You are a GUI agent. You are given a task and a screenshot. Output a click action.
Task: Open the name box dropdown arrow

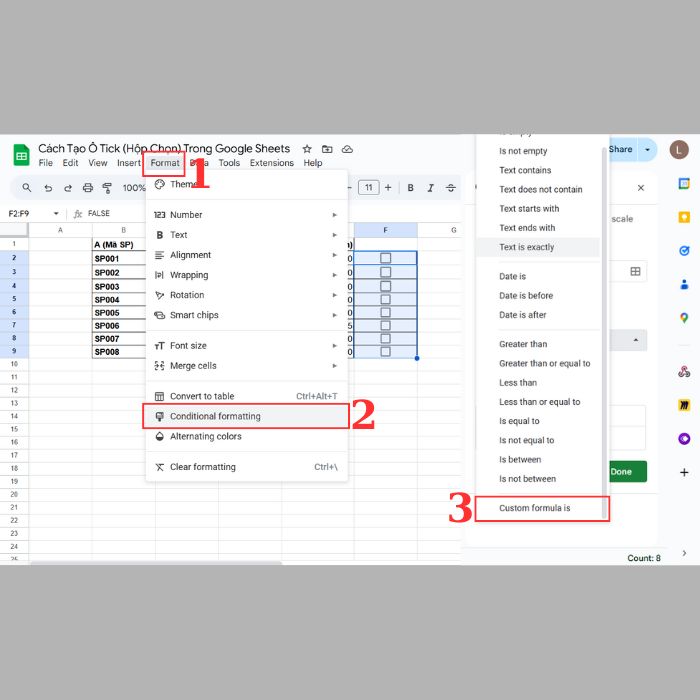tap(56, 213)
